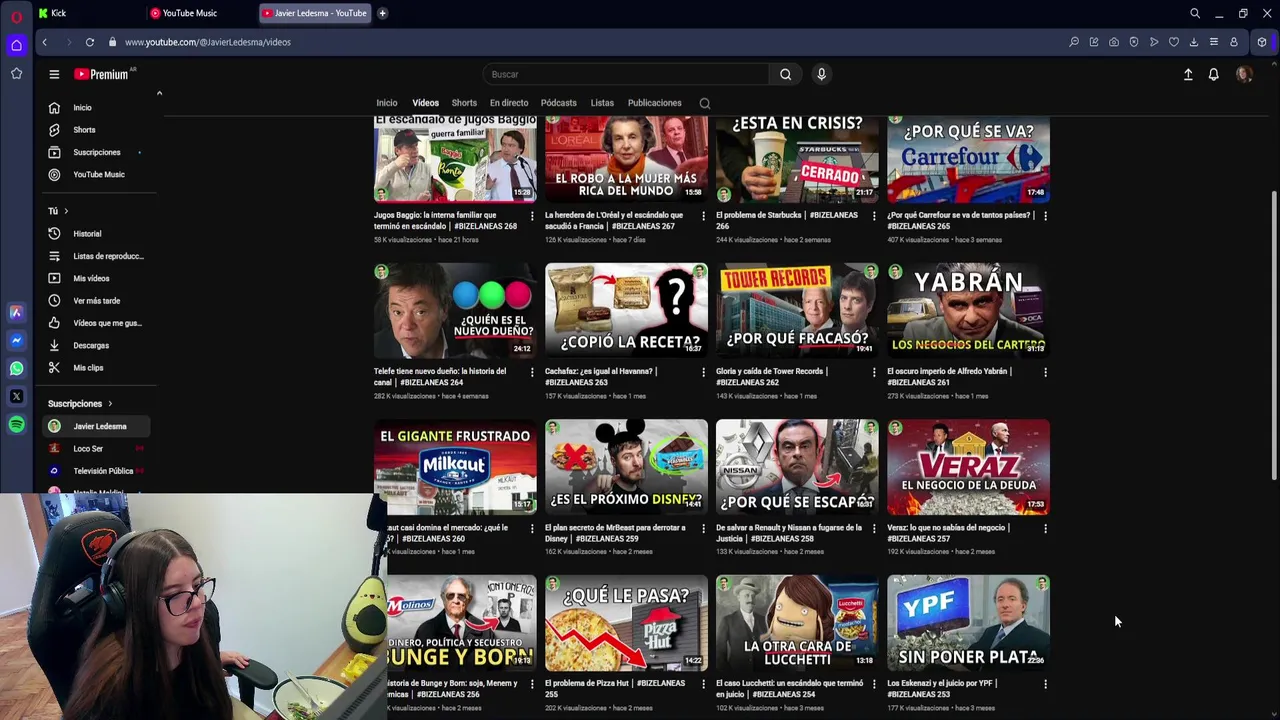Open Videos que me gustan

(x=97, y=323)
